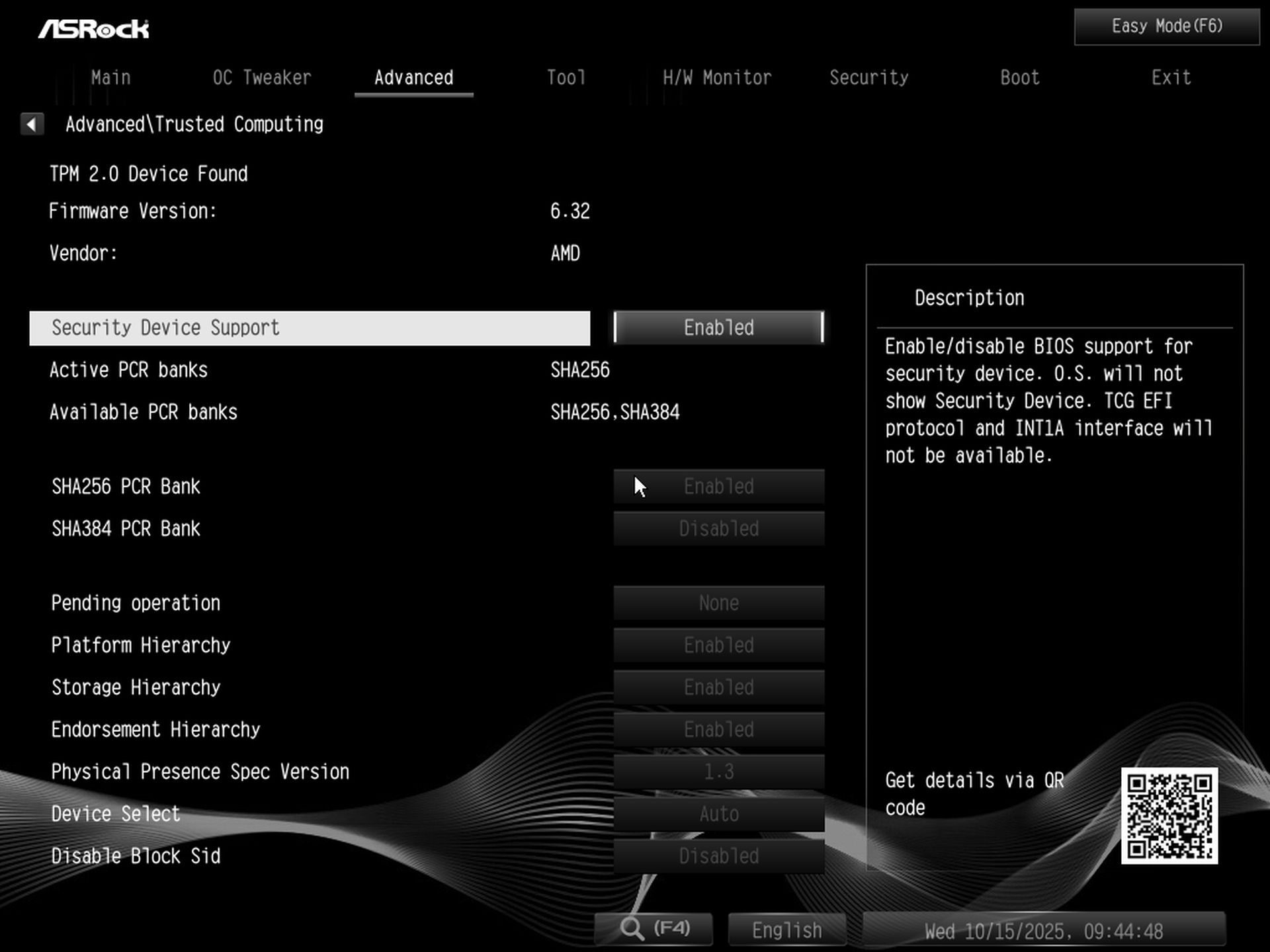Select the Enabled value for Storage Hierarchy

(718, 687)
